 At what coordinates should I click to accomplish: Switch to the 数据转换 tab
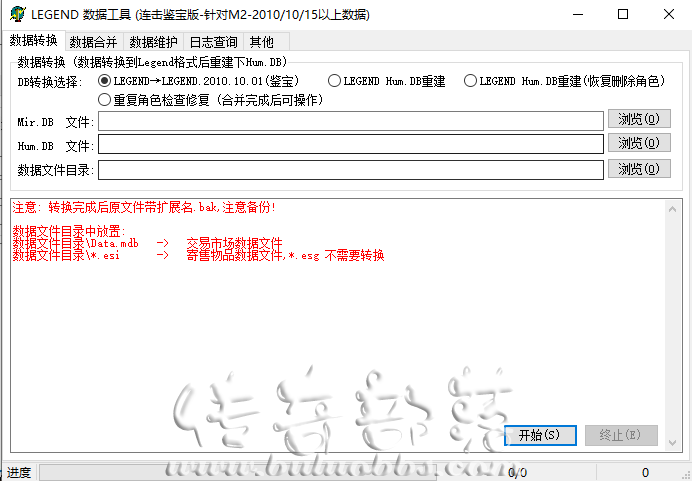click(34, 41)
